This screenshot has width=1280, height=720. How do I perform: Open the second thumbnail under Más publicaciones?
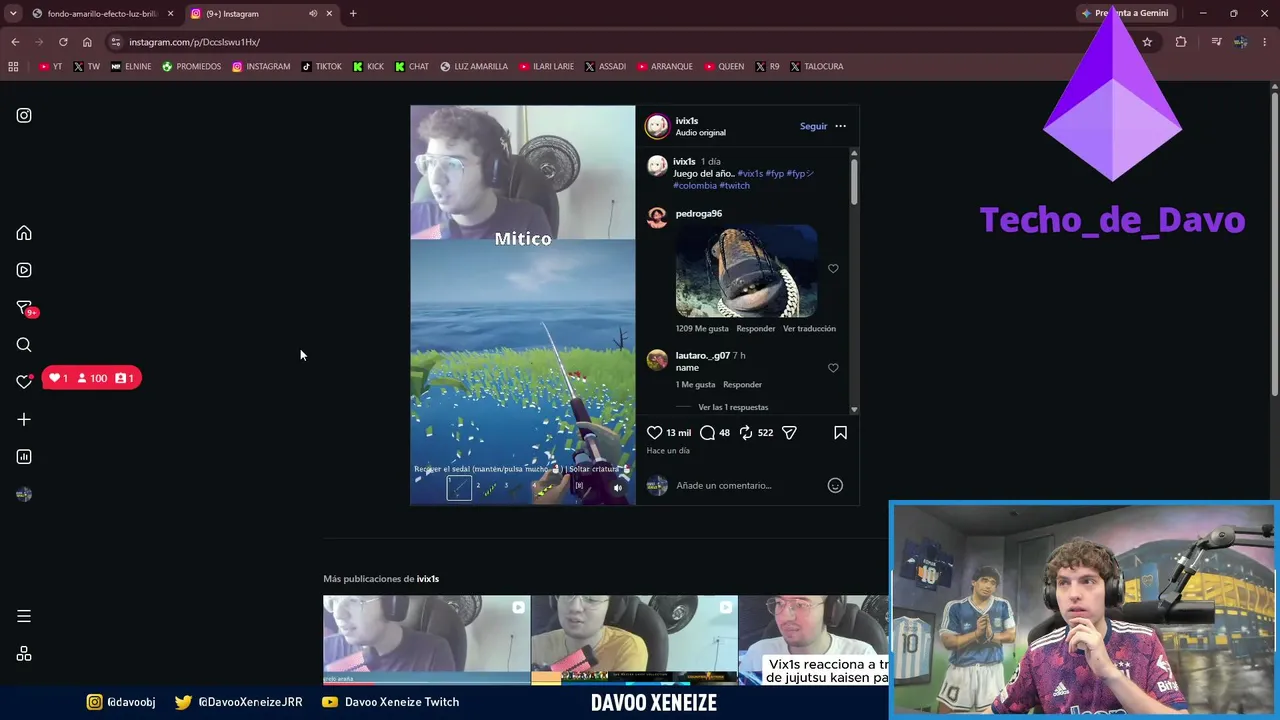pos(634,640)
